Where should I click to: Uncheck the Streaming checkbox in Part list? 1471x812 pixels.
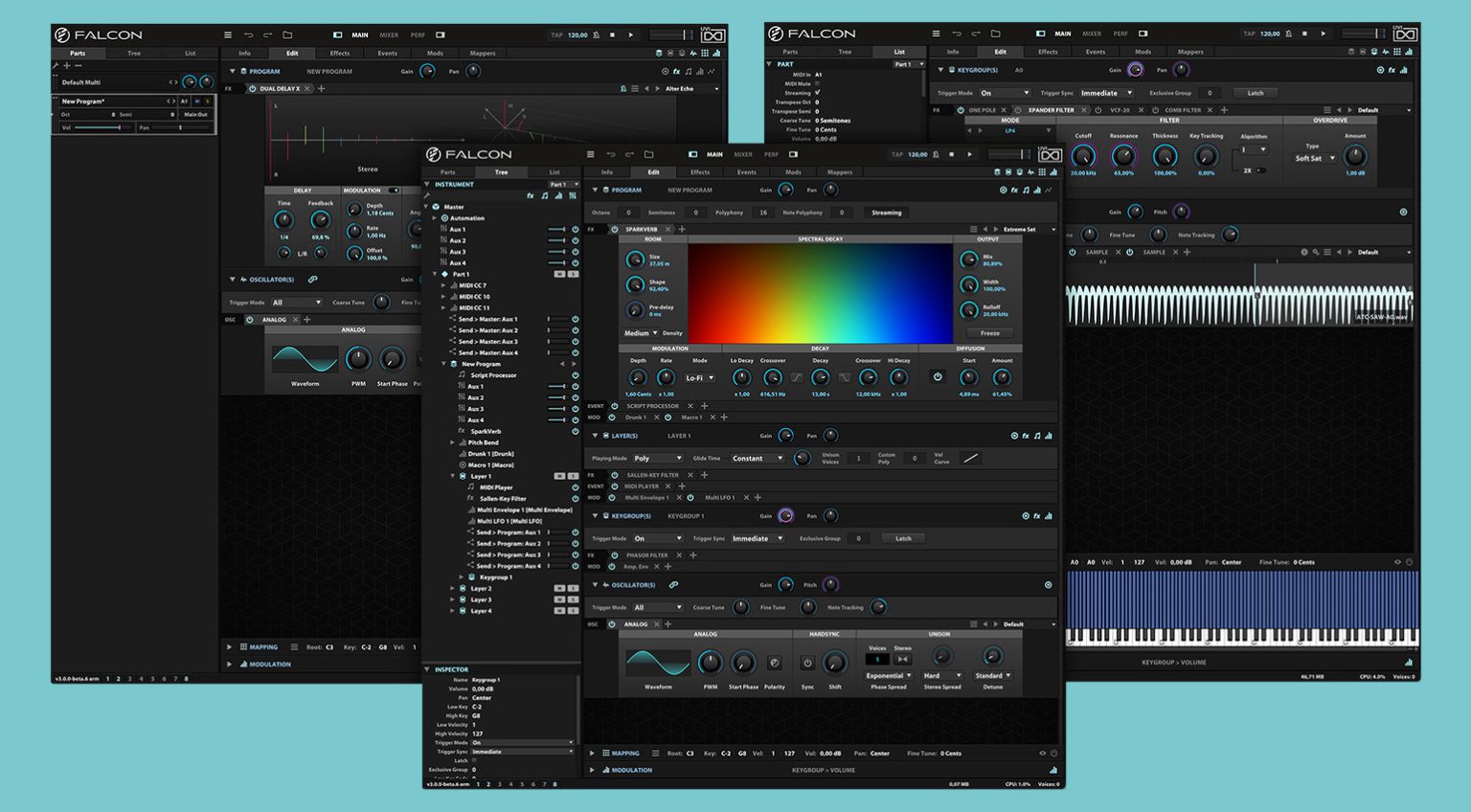[817, 93]
